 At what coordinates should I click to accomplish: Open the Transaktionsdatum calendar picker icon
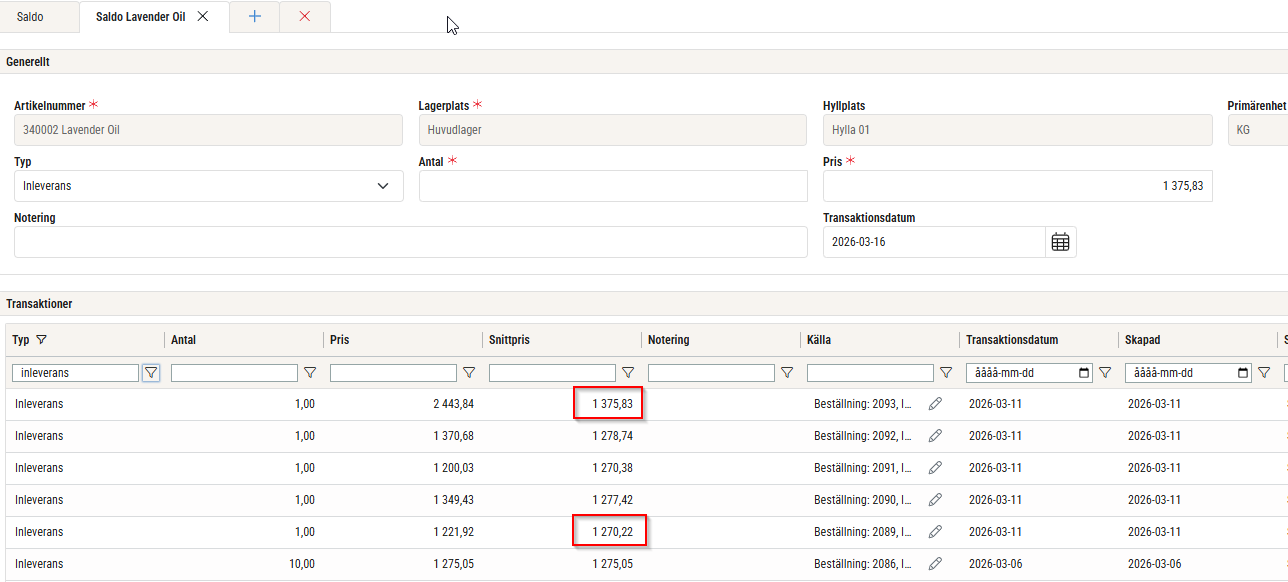click(1060, 242)
